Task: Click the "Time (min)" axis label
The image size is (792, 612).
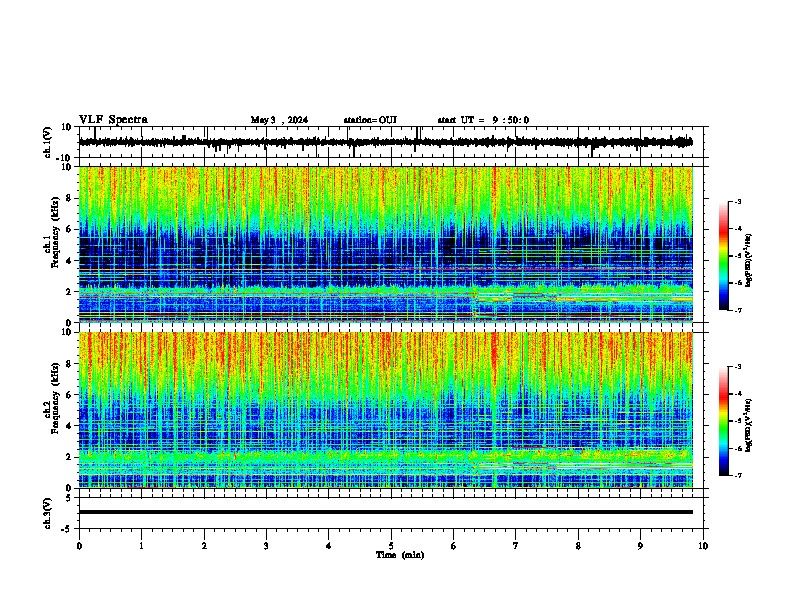Action: (400, 555)
